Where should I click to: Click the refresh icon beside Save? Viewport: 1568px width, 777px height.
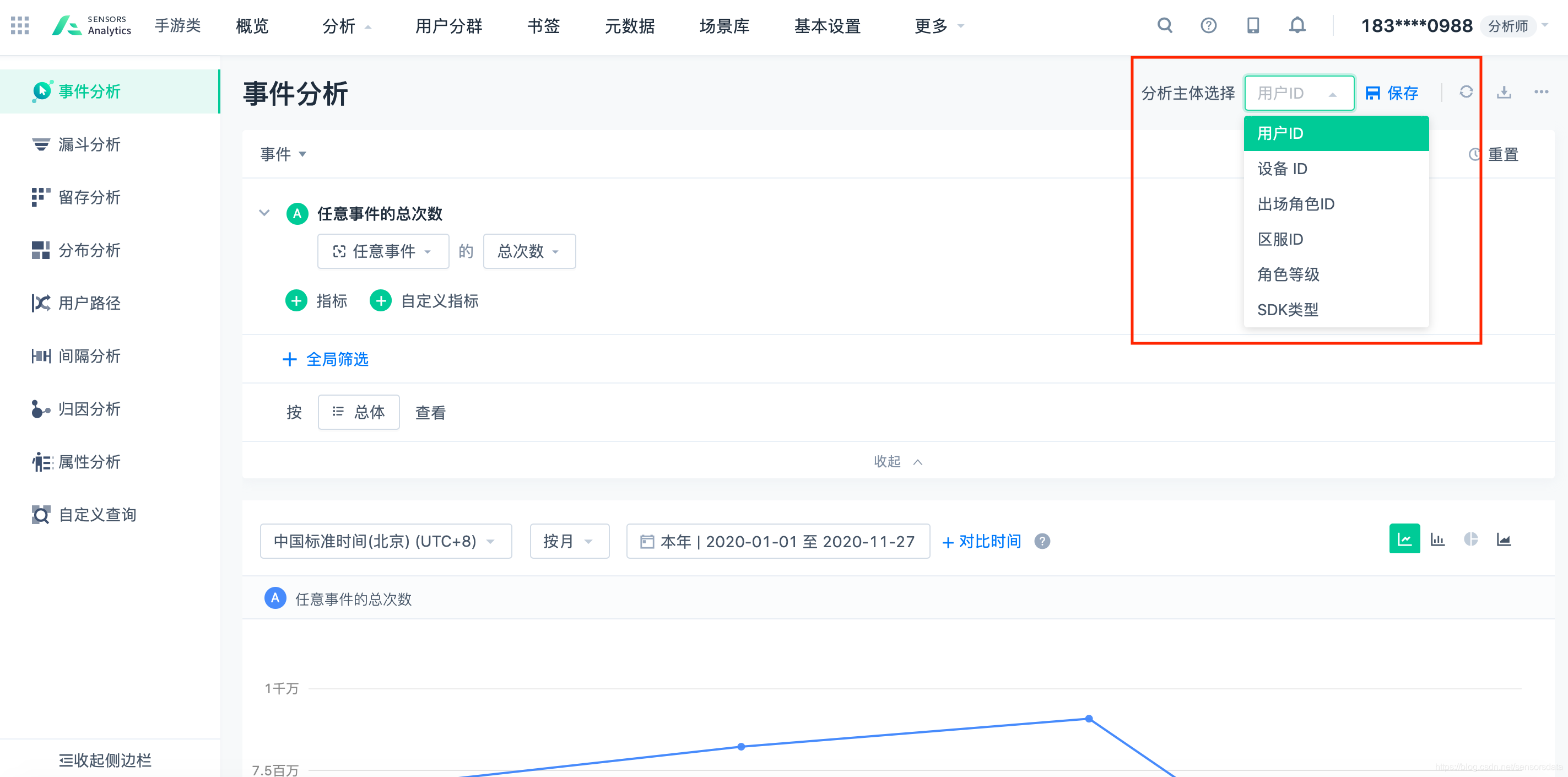[x=1466, y=92]
